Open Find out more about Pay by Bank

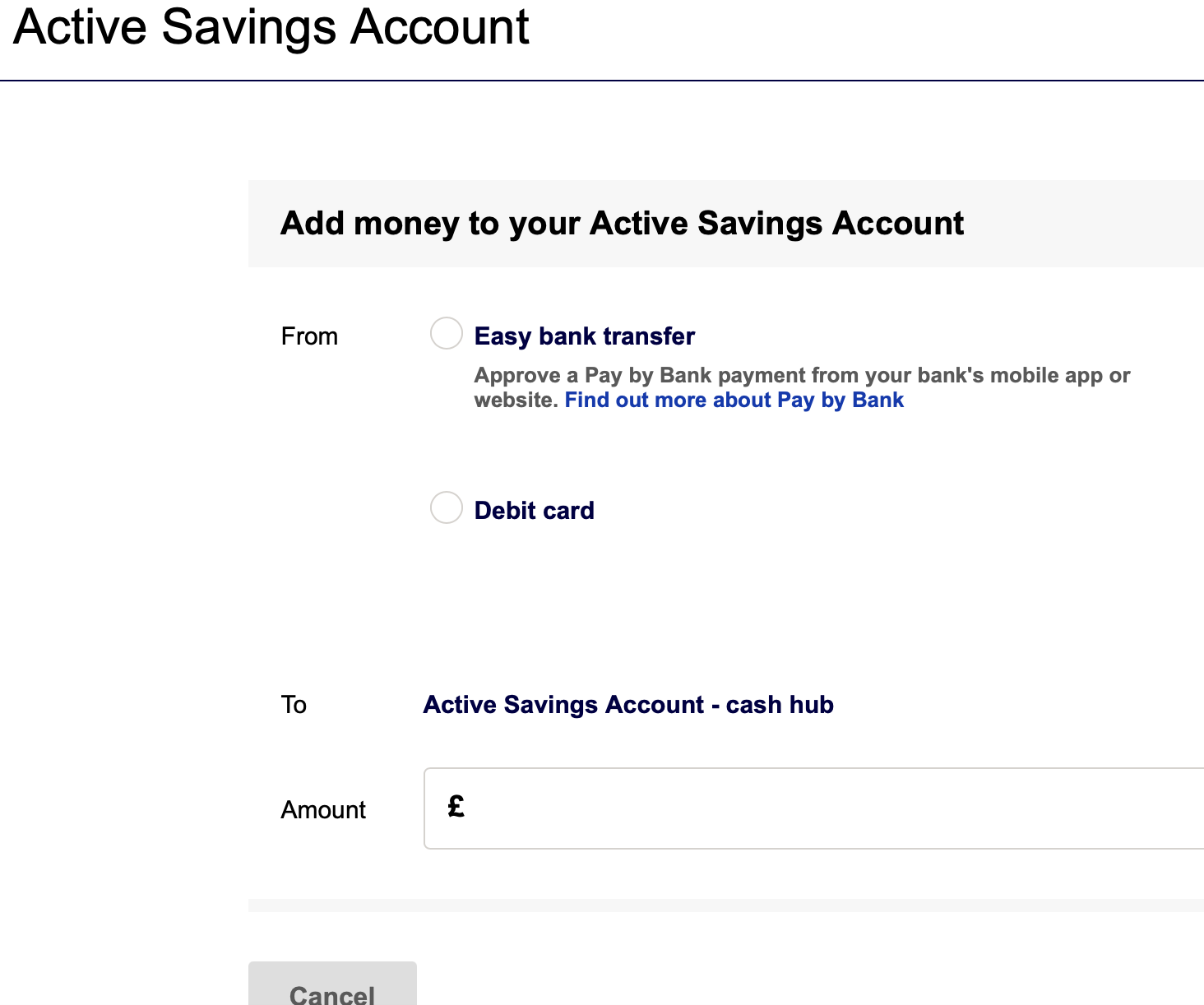point(734,401)
